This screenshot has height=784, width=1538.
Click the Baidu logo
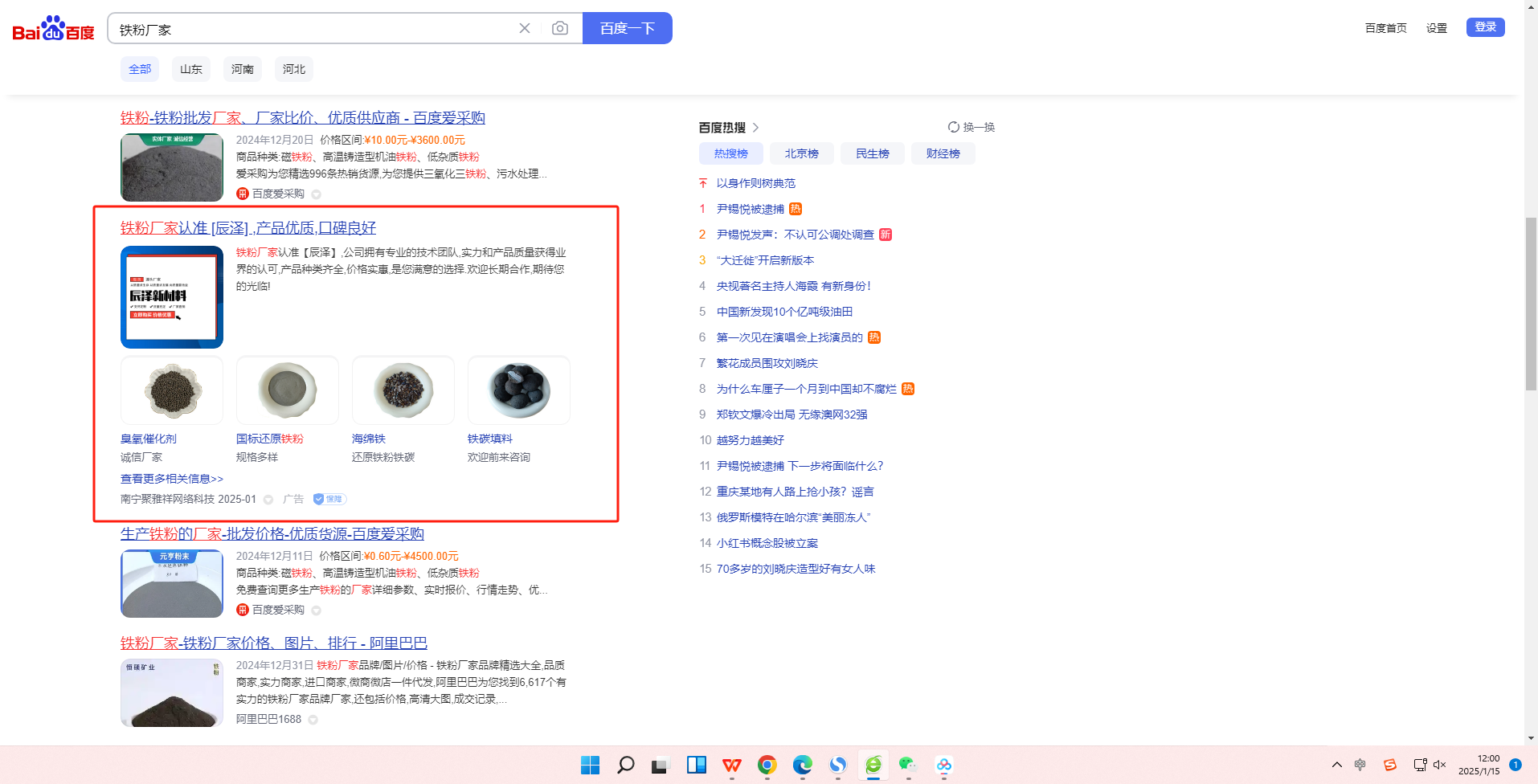53,29
